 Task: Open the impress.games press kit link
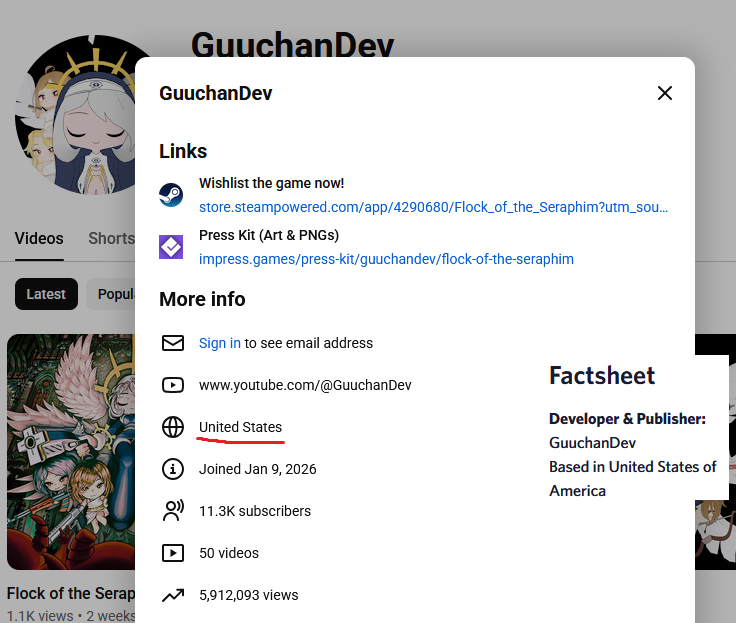coord(386,259)
